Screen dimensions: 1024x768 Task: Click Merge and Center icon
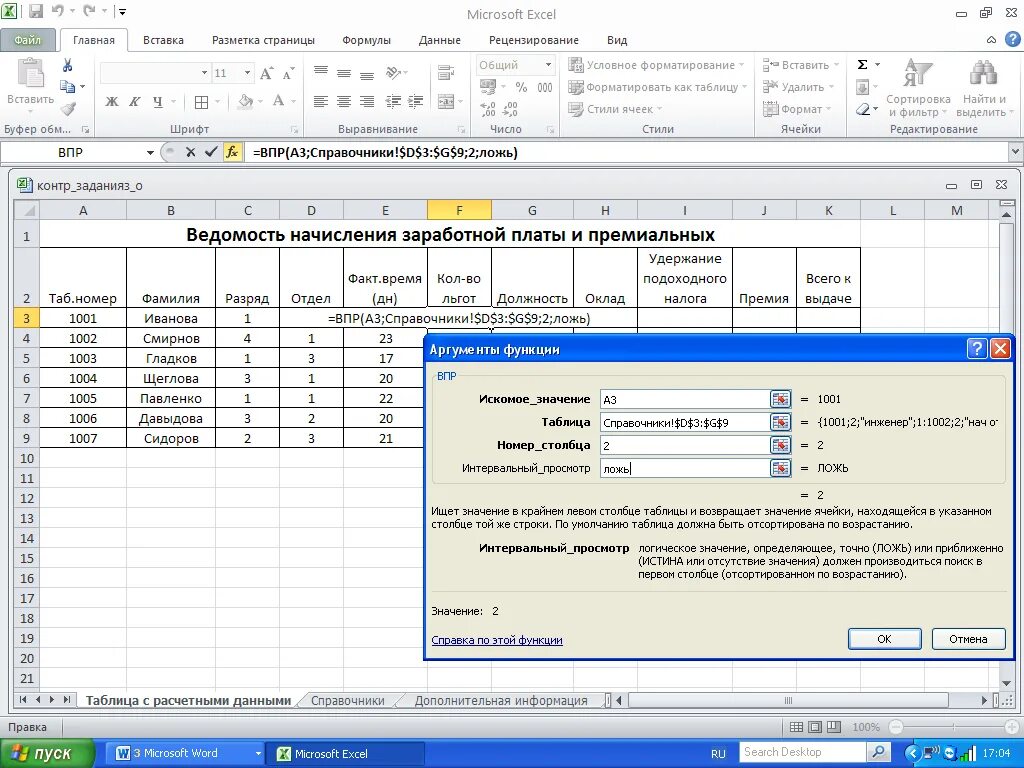[x=446, y=101]
